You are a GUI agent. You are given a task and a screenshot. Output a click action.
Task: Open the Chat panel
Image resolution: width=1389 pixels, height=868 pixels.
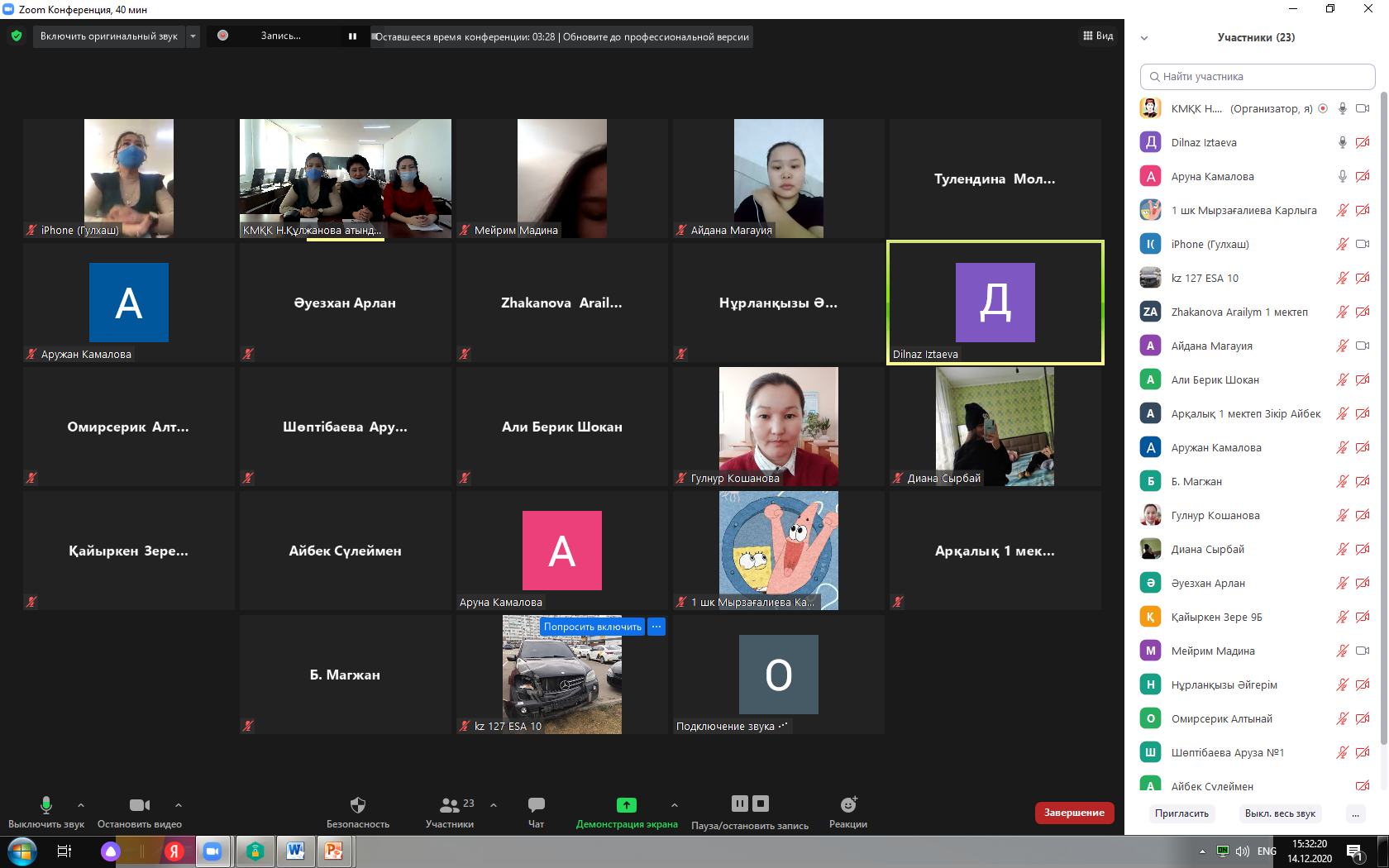point(536,805)
